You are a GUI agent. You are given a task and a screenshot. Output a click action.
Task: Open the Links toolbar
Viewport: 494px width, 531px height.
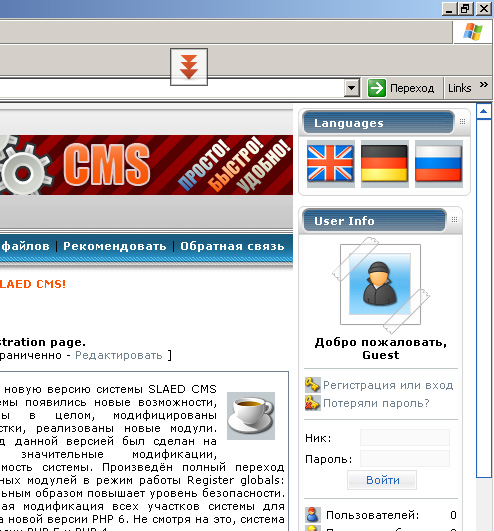click(x=460, y=88)
